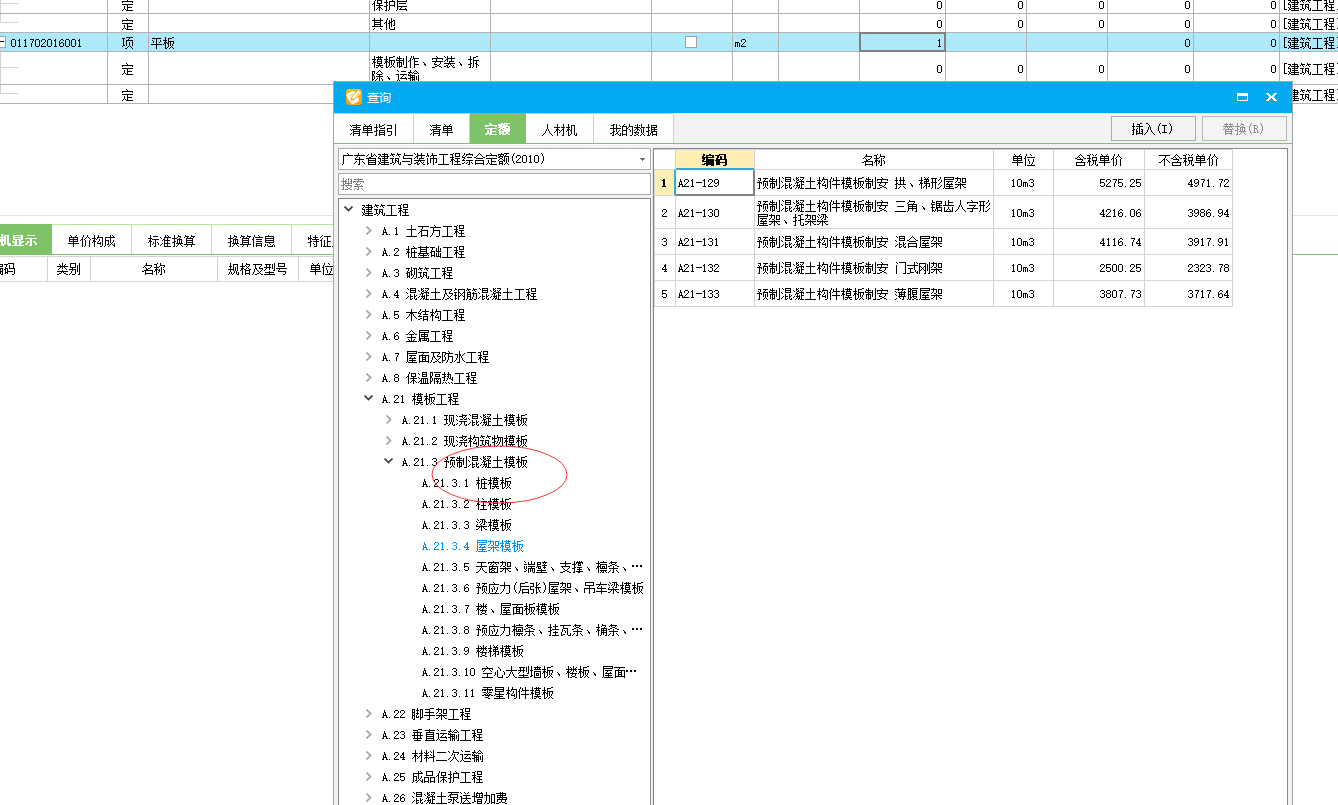Expand A.5 木结构工程 node

368,315
